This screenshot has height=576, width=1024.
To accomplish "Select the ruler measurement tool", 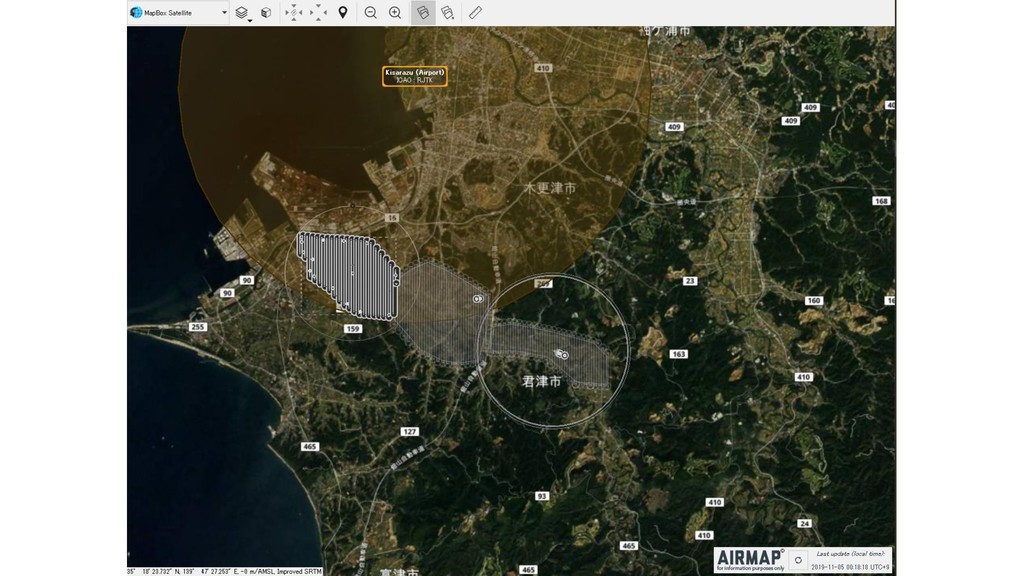I will pos(475,12).
